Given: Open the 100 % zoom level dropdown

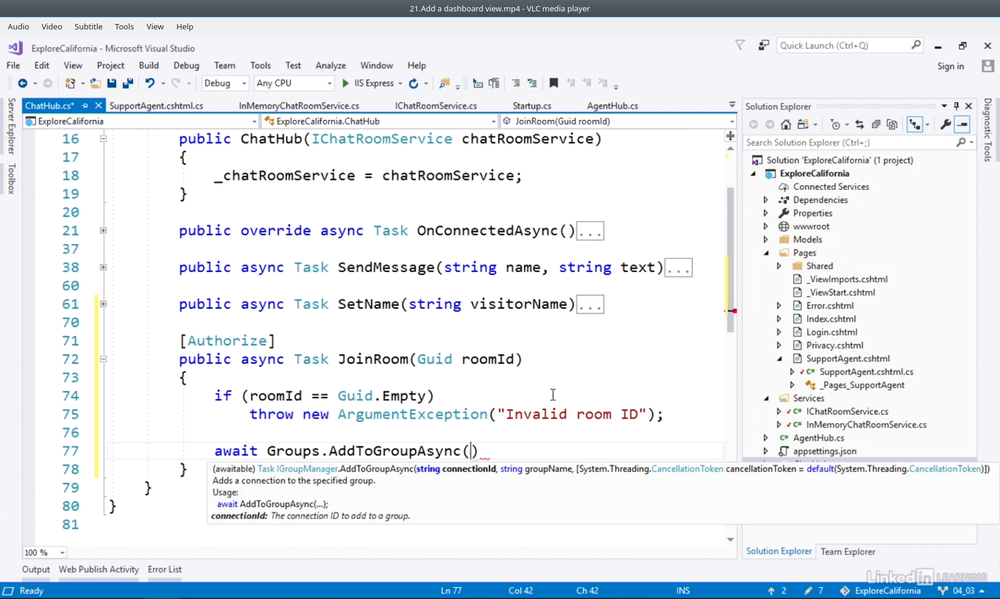Looking at the screenshot, I should click(45, 552).
